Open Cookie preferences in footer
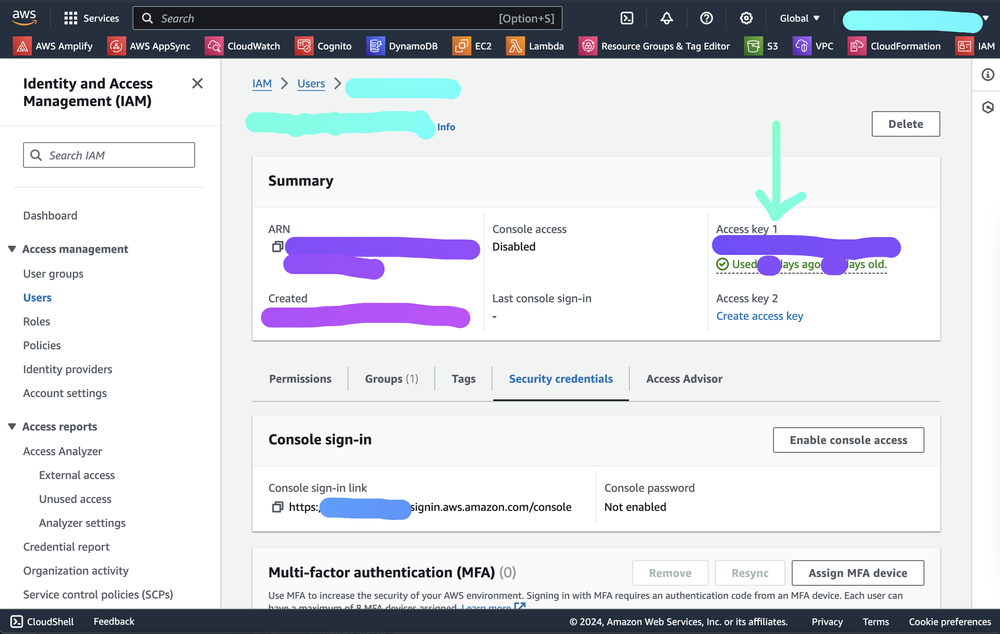This screenshot has width=1000, height=634. (x=949, y=621)
